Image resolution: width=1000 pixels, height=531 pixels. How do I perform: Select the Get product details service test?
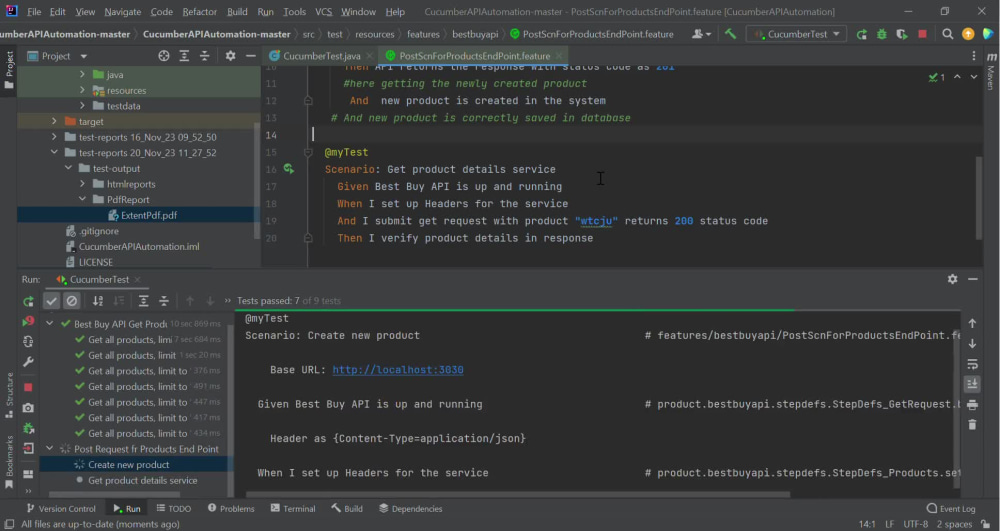coord(143,481)
